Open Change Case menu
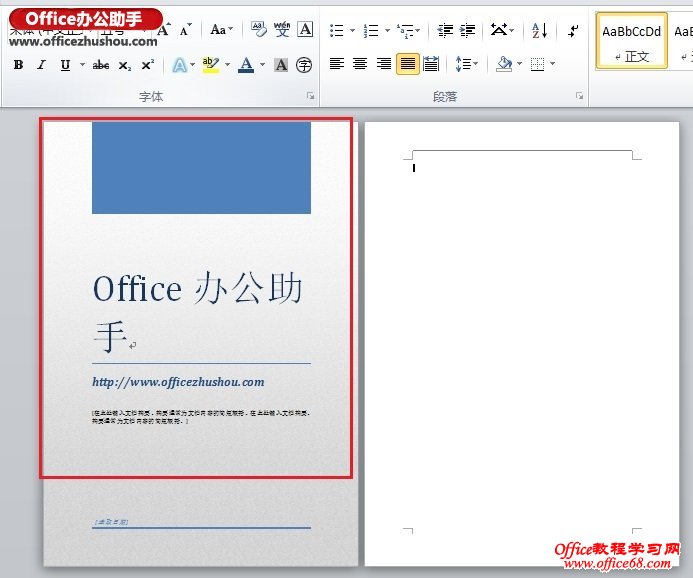The image size is (693, 578). pyautogui.click(x=221, y=30)
